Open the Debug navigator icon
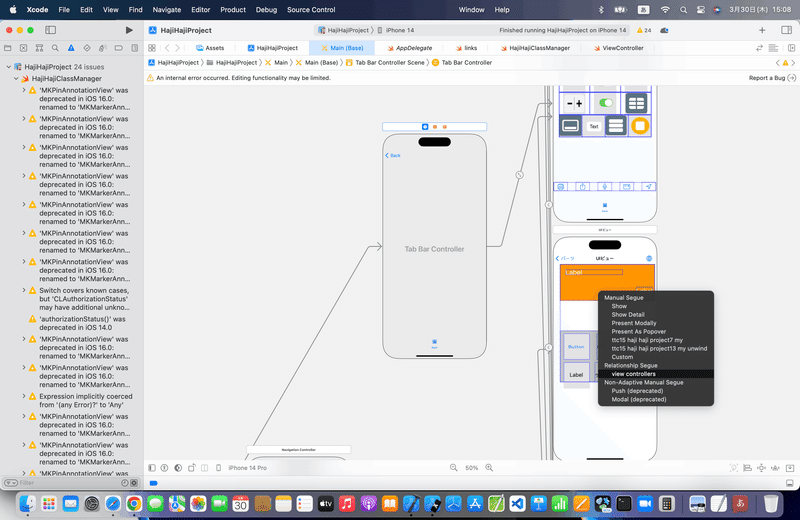800x520 pixels. 103,48
